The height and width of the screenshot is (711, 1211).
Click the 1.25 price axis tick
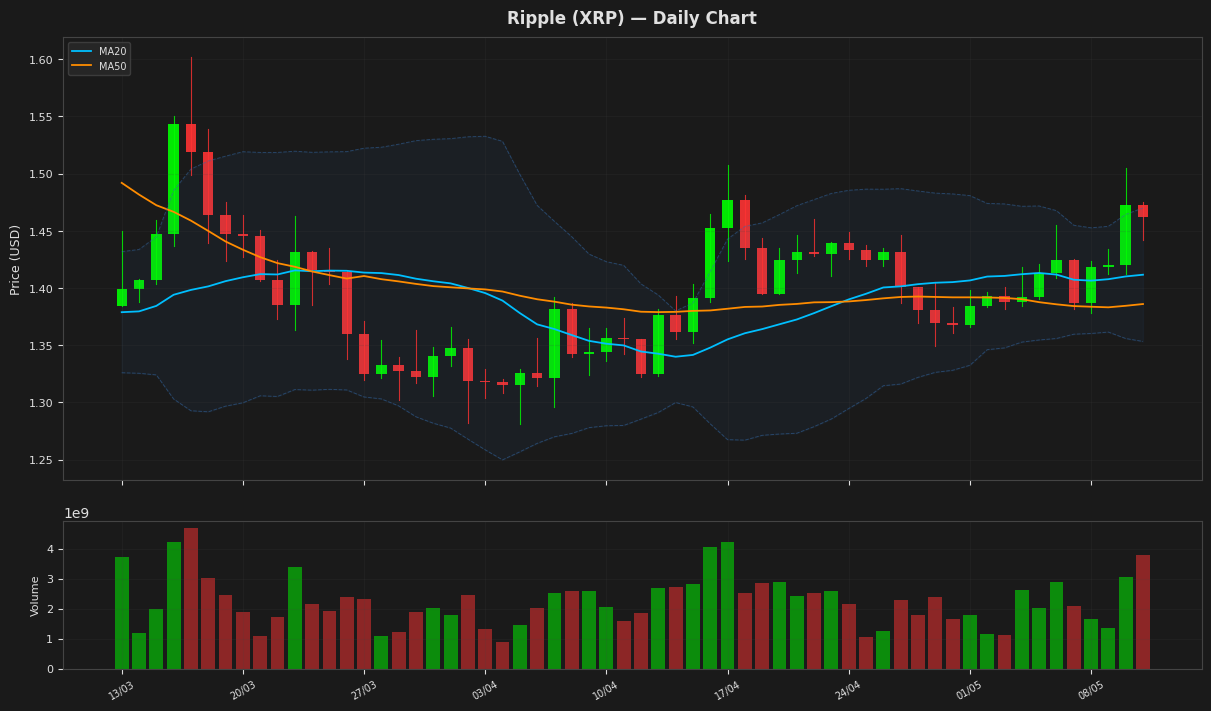pos(40,460)
